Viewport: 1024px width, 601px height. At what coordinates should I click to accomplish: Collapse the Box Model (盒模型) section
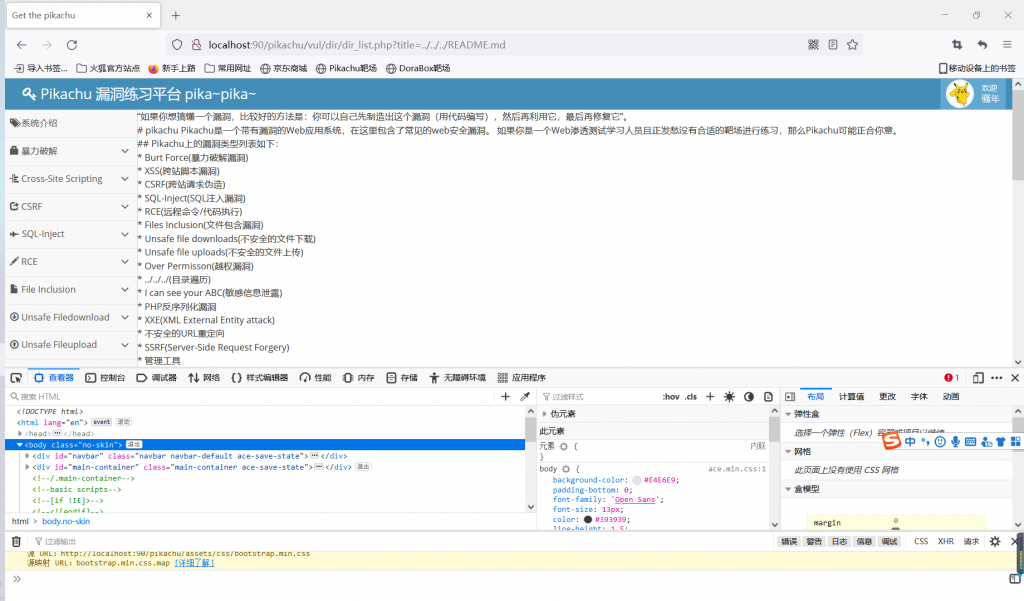pos(788,489)
